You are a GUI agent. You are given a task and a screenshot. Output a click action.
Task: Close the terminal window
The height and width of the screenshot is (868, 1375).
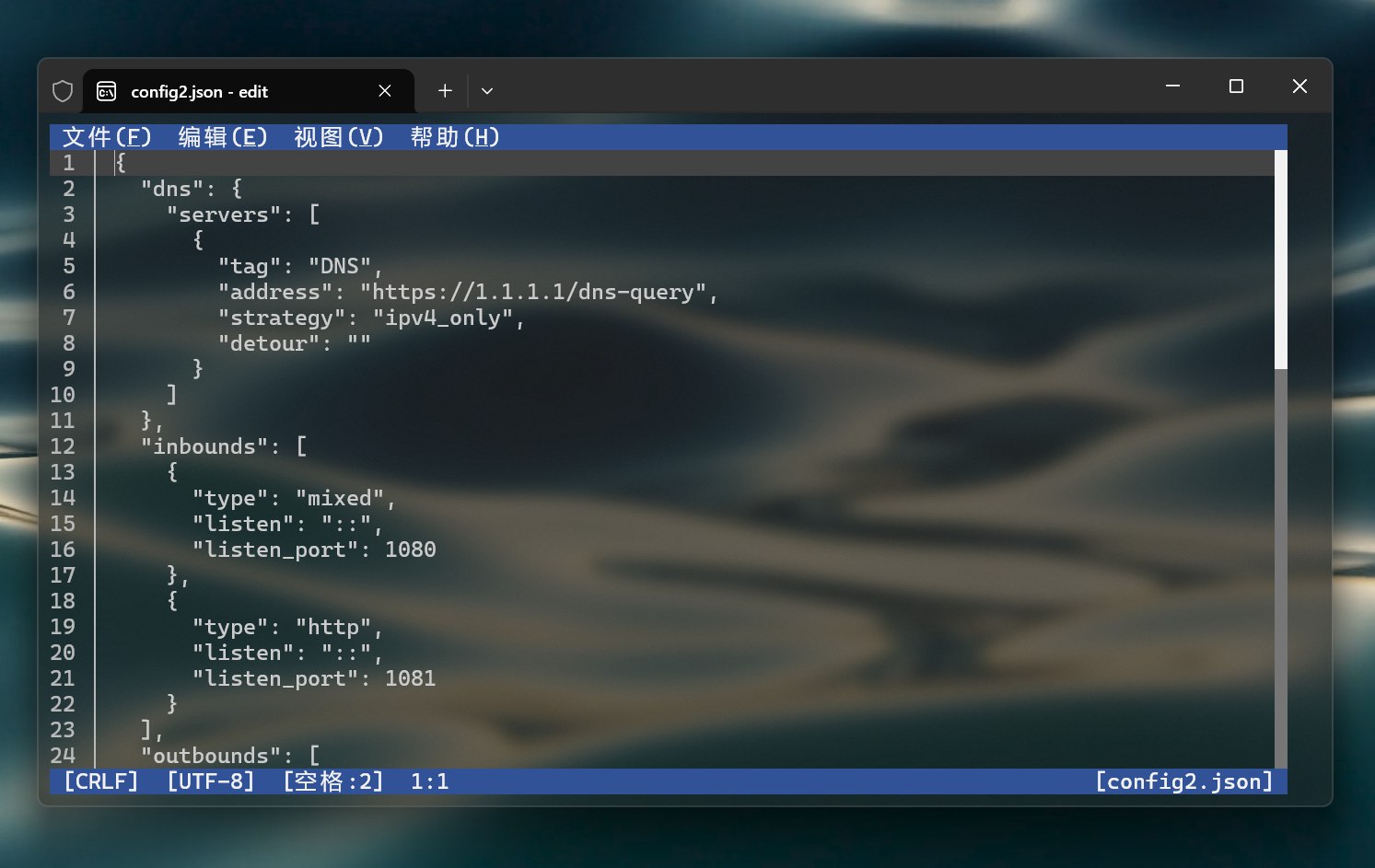tap(1299, 86)
